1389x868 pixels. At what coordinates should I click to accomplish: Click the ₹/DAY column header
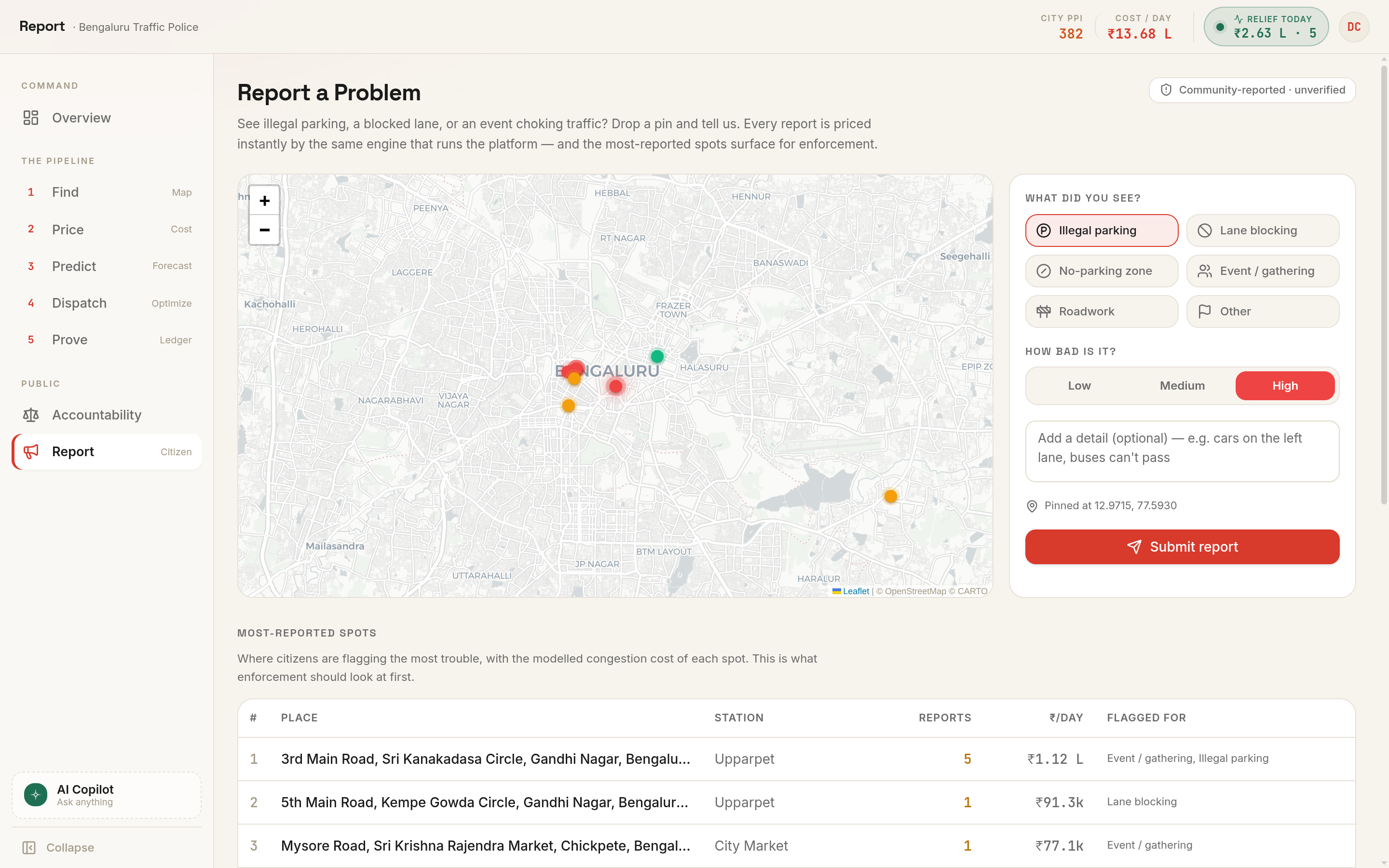pyautogui.click(x=1066, y=718)
